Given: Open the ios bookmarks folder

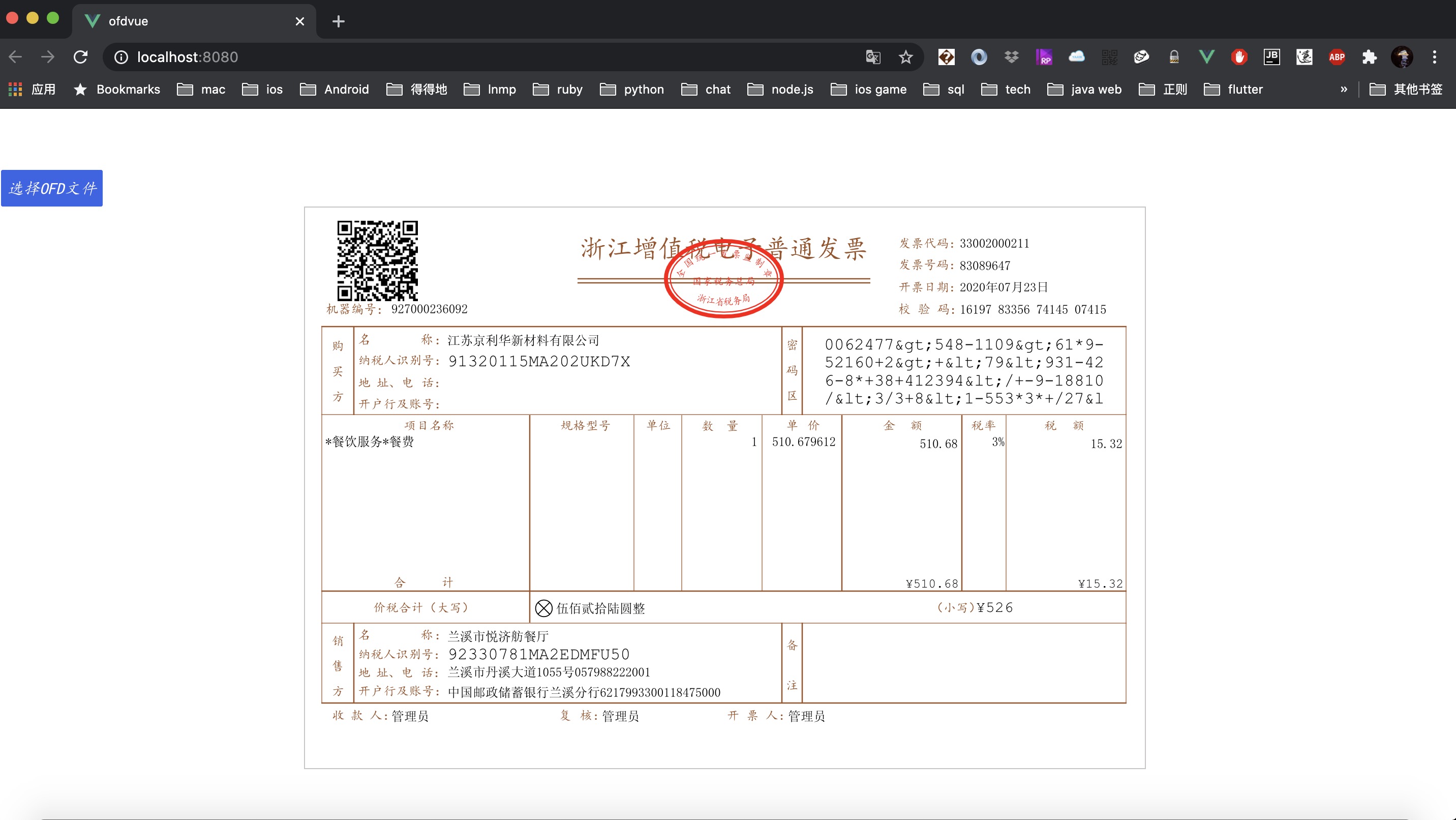Looking at the screenshot, I should point(262,90).
